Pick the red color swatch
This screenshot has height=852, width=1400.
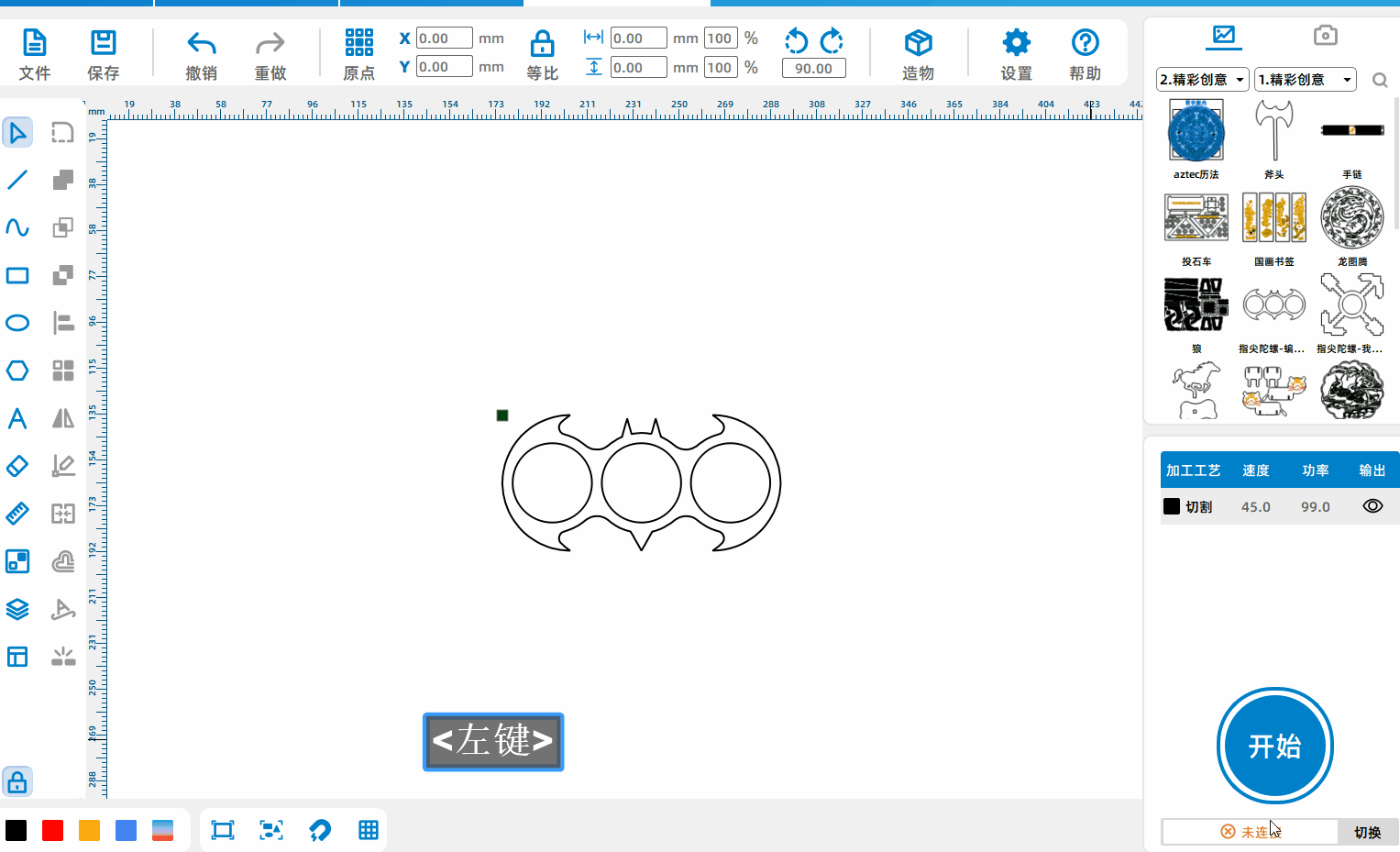click(x=53, y=831)
